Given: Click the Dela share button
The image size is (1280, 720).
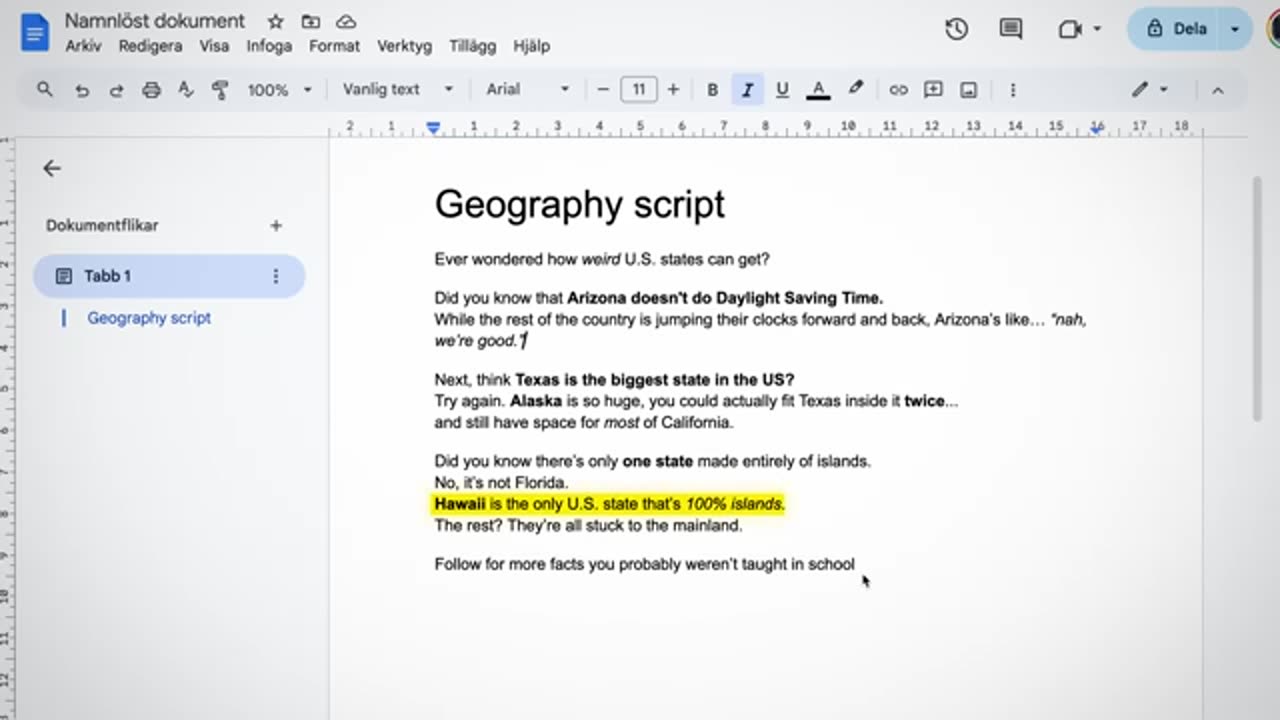Looking at the screenshot, I should (x=1177, y=29).
